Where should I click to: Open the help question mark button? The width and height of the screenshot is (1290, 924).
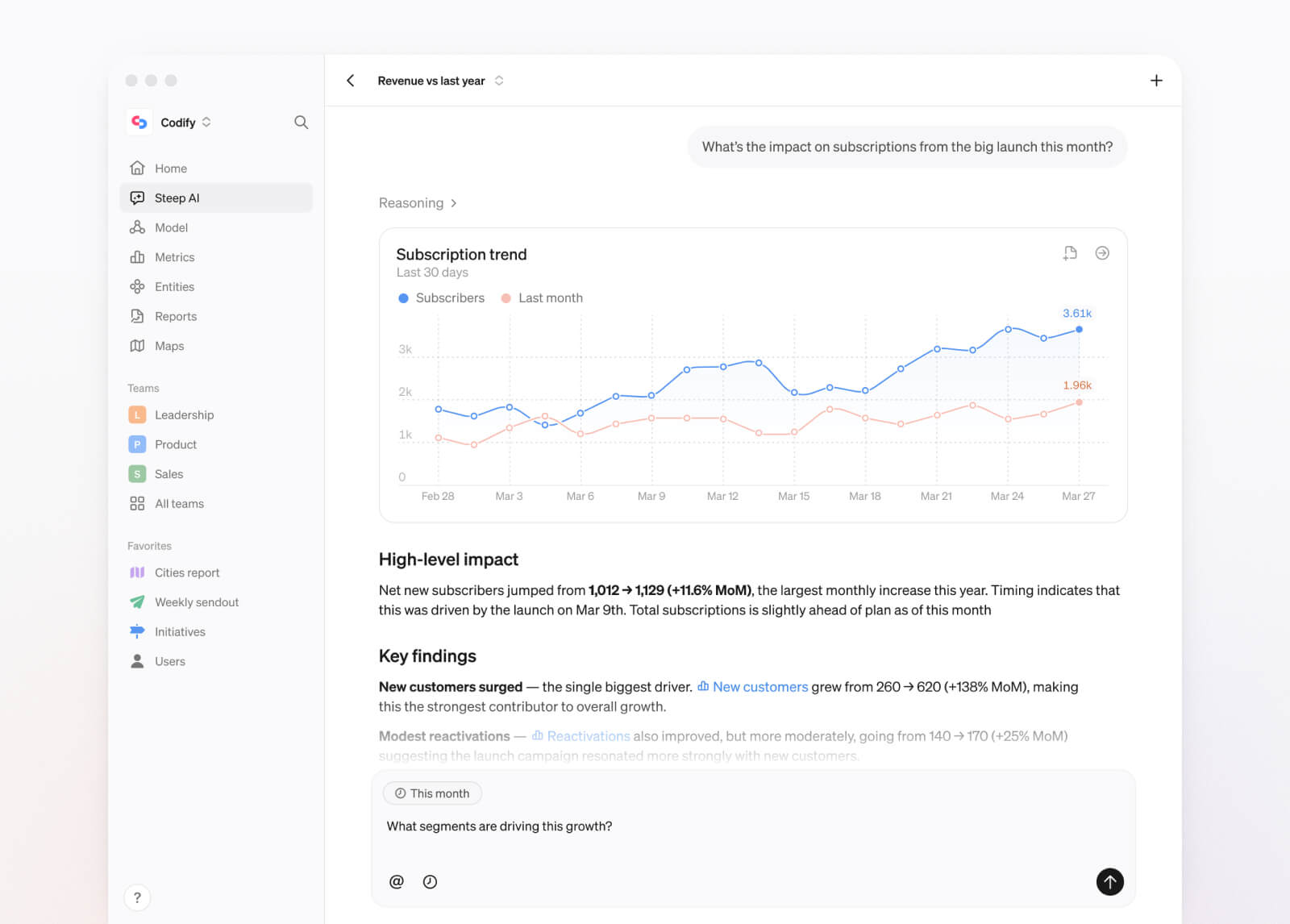(137, 897)
